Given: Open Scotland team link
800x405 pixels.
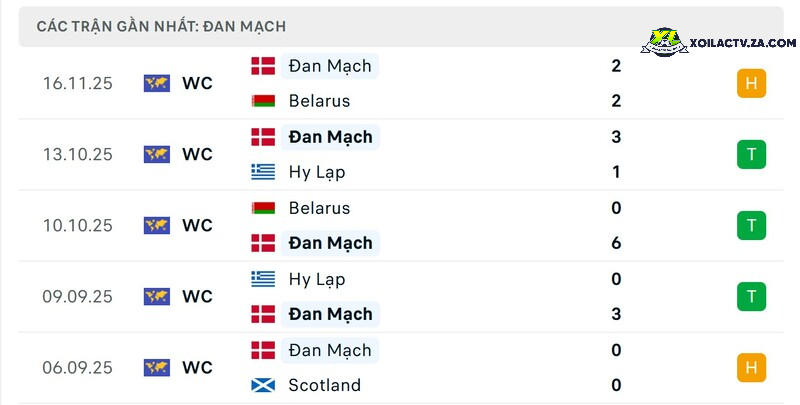Looking at the screenshot, I should coord(324,385).
